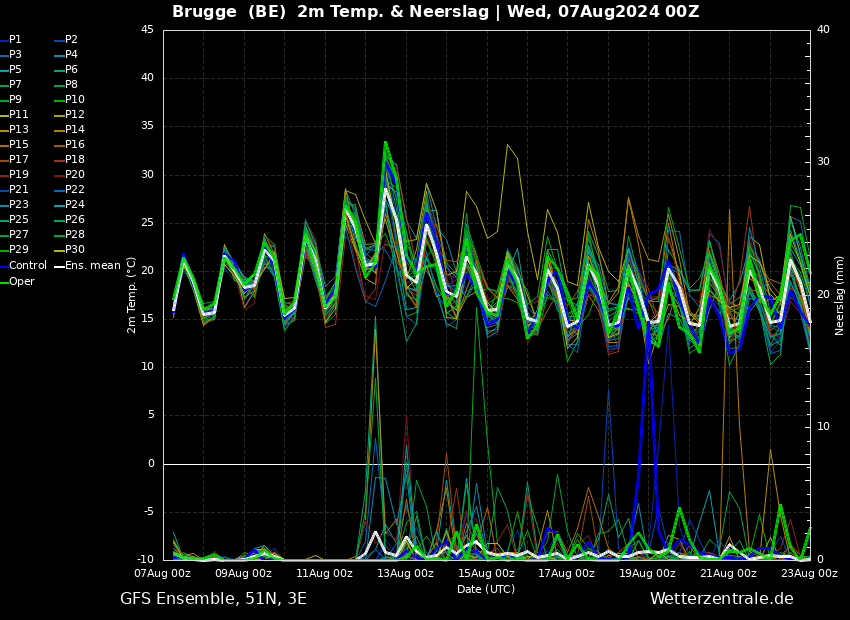Click the Control legend entry
The height and width of the screenshot is (620, 850).
point(24,266)
